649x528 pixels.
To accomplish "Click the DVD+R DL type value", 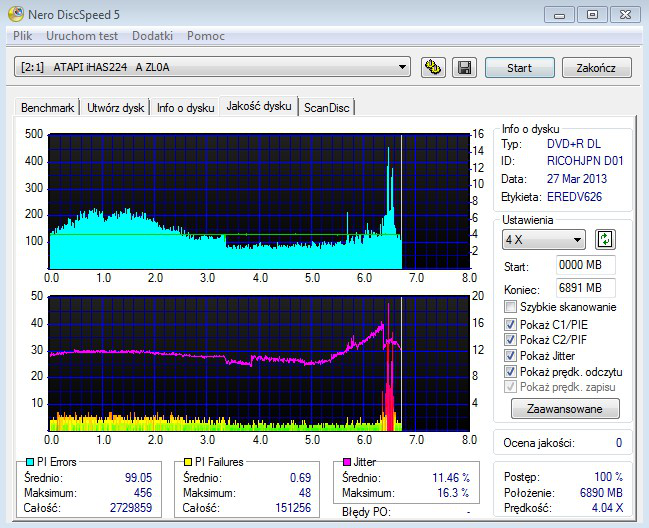I will click(573, 144).
